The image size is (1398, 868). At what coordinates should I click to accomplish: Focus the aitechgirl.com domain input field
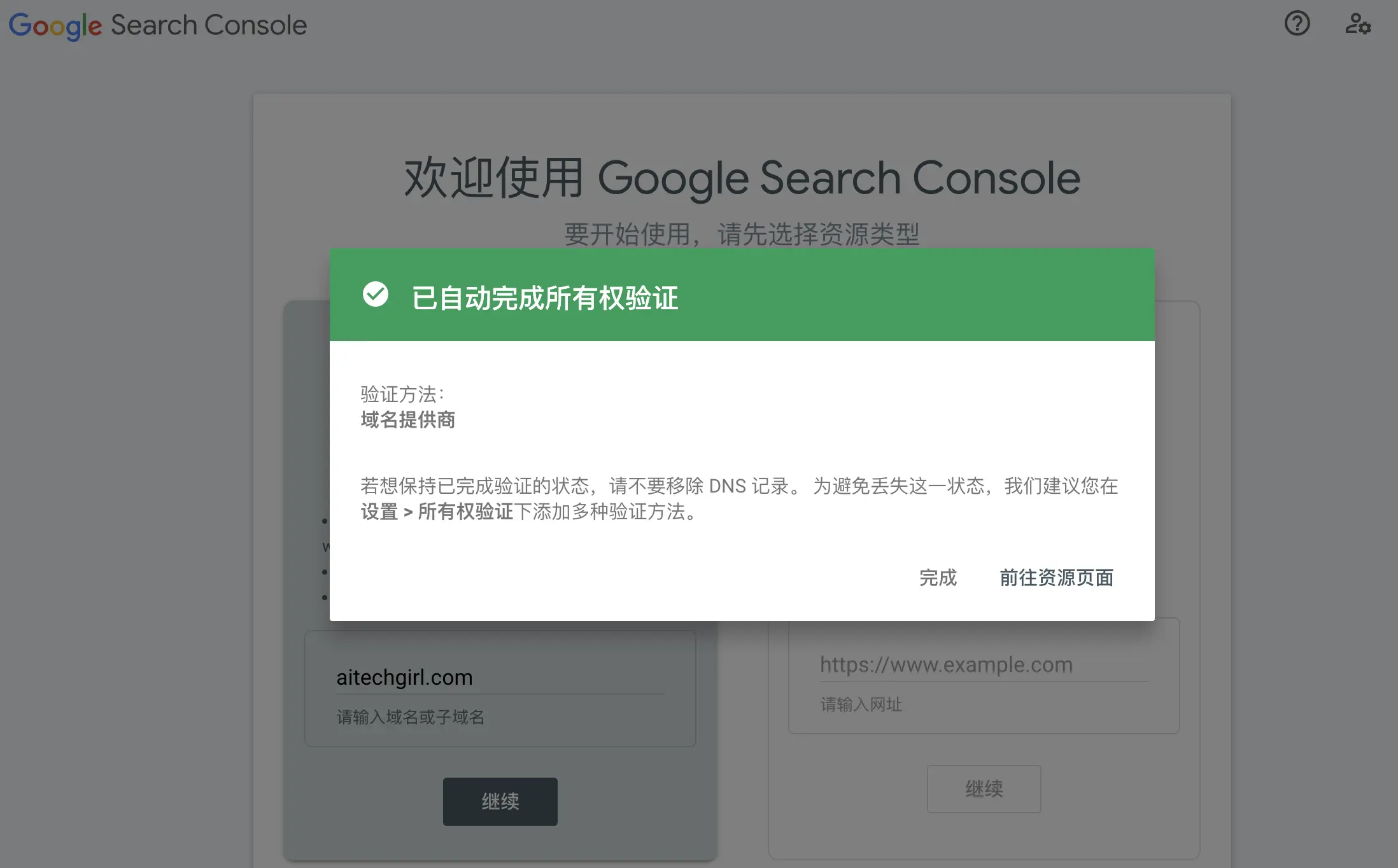[x=500, y=677]
